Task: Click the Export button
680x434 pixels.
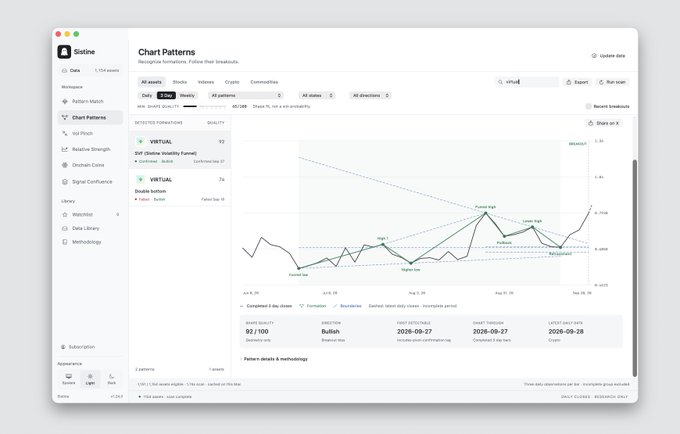Action: (577, 82)
